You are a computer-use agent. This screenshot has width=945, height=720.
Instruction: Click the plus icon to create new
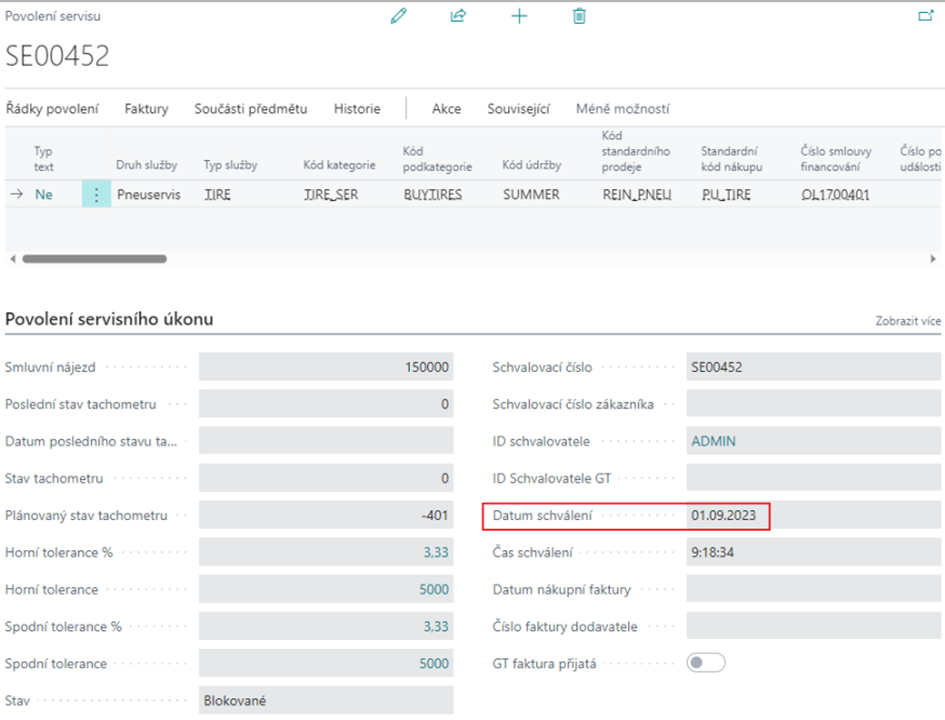[x=519, y=16]
